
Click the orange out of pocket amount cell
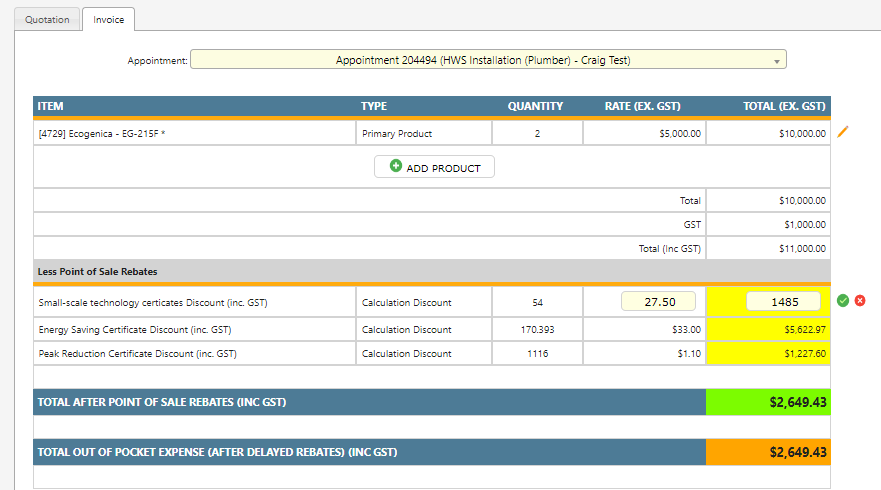767,452
